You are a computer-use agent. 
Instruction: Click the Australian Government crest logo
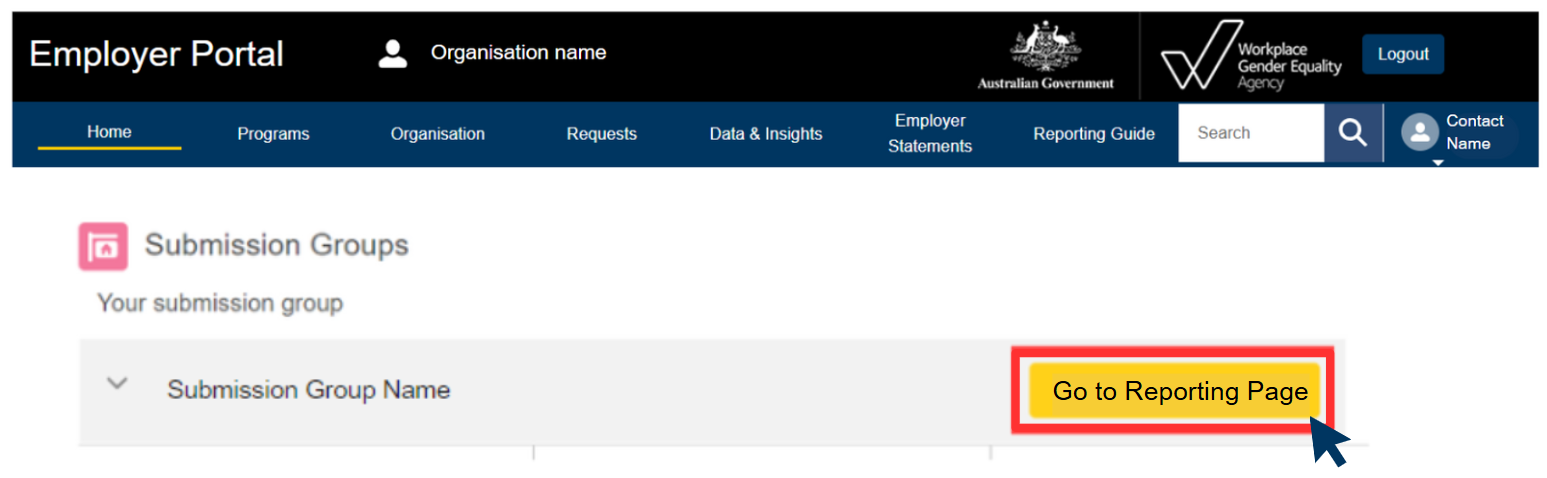pos(1045,55)
